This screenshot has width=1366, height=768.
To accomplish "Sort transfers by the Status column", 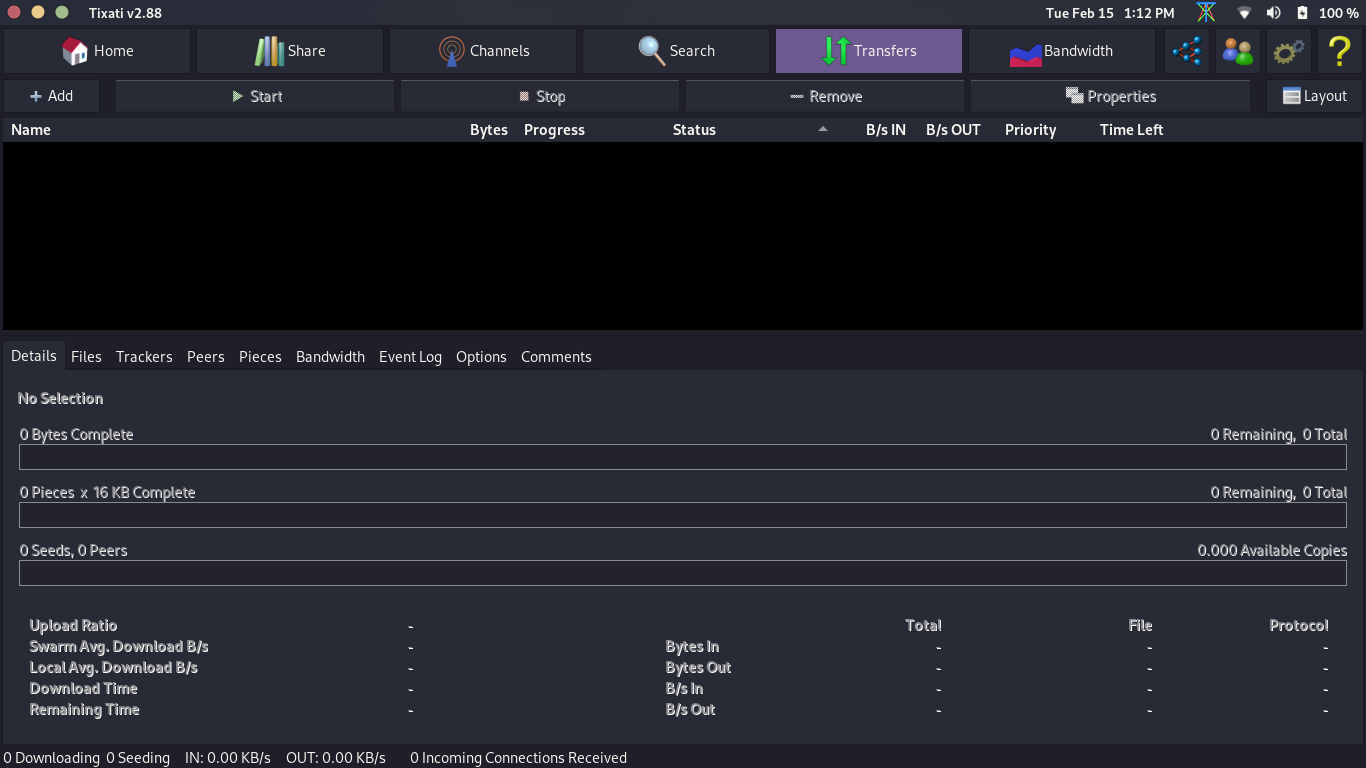I will point(694,129).
